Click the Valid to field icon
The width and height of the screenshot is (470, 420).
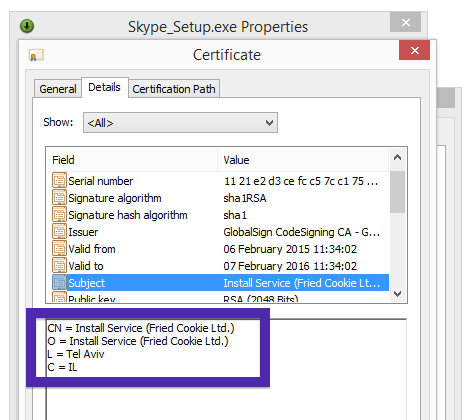pos(59,266)
